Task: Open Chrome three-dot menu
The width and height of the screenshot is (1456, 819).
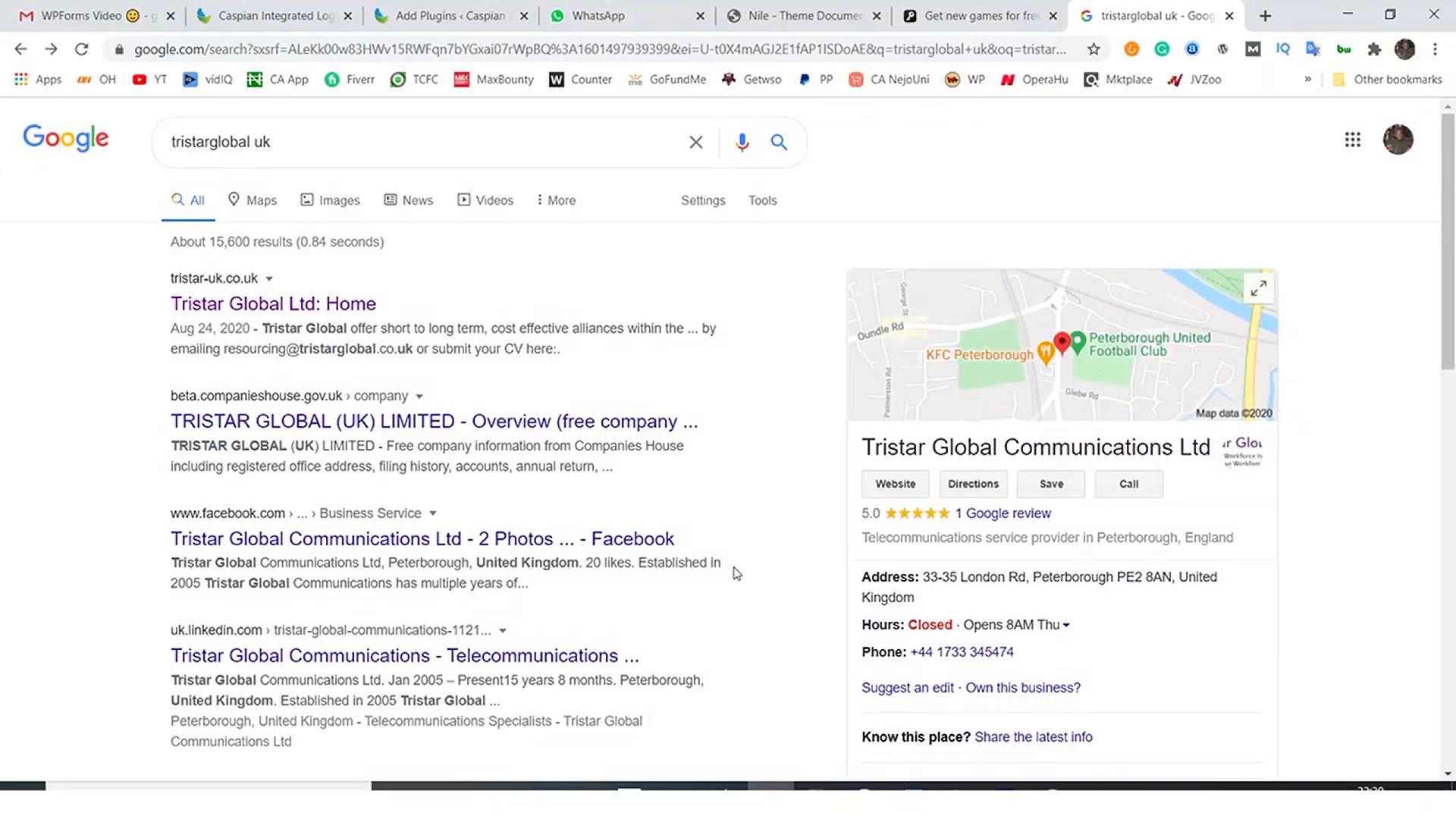Action: point(1435,49)
